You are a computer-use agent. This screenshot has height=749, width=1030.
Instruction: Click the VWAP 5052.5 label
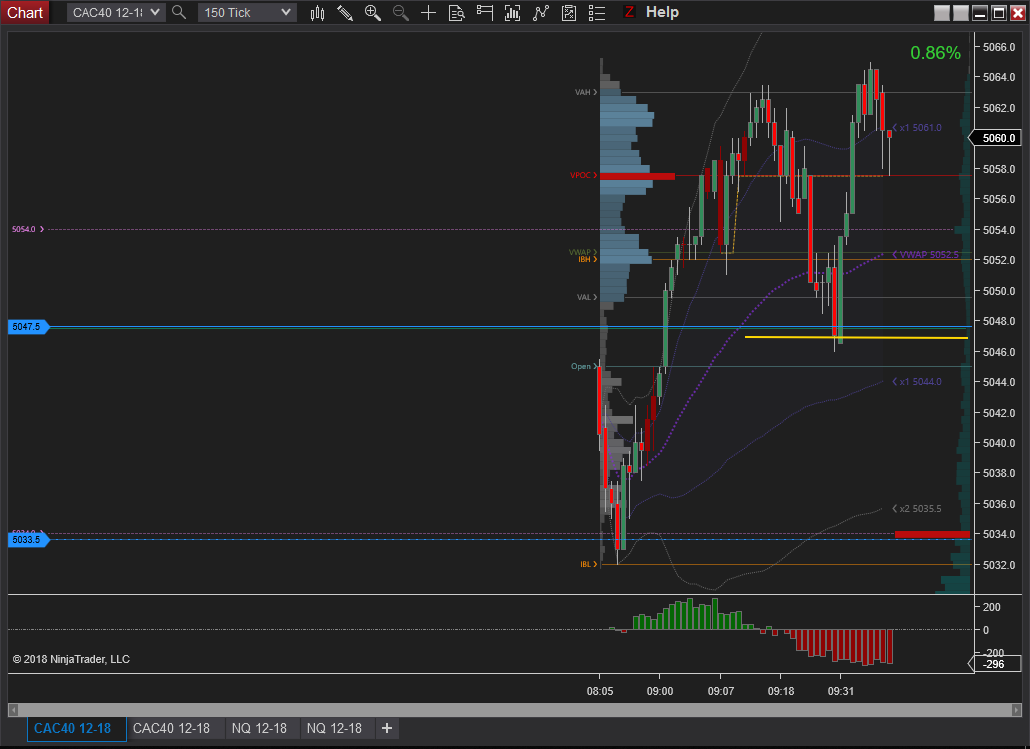tap(926, 254)
